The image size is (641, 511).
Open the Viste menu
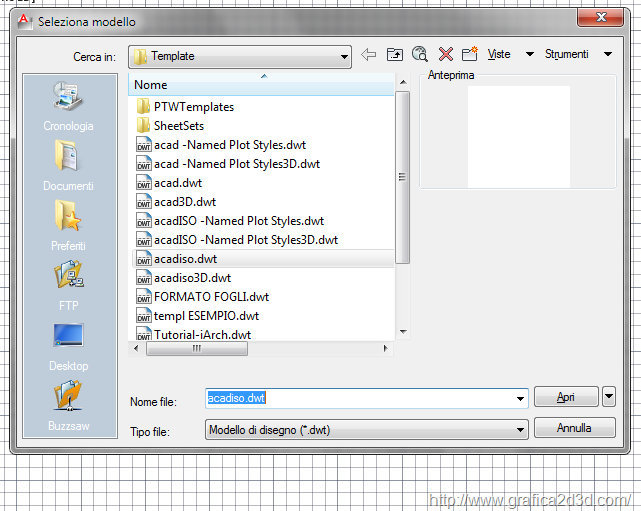coord(498,55)
